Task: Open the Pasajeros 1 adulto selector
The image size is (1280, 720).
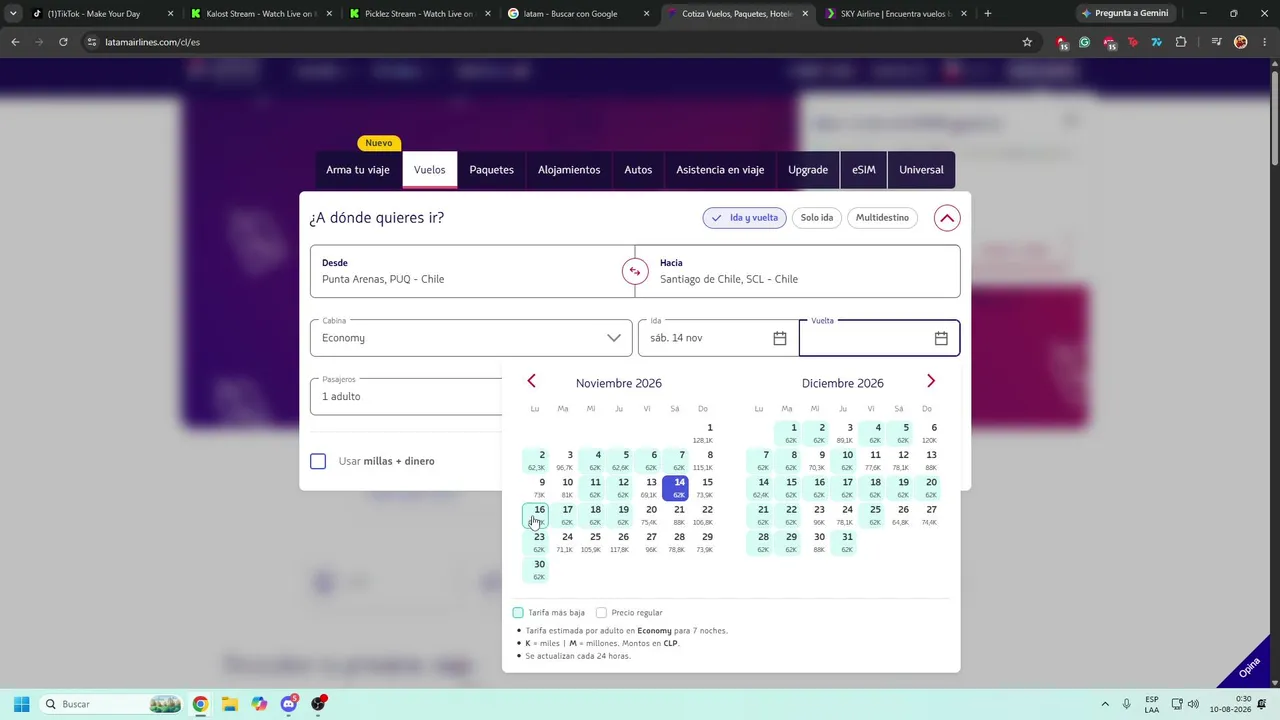Action: (406, 396)
